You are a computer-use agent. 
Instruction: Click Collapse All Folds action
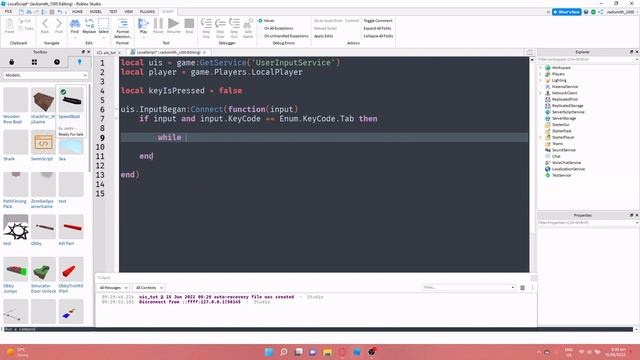pos(378,36)
